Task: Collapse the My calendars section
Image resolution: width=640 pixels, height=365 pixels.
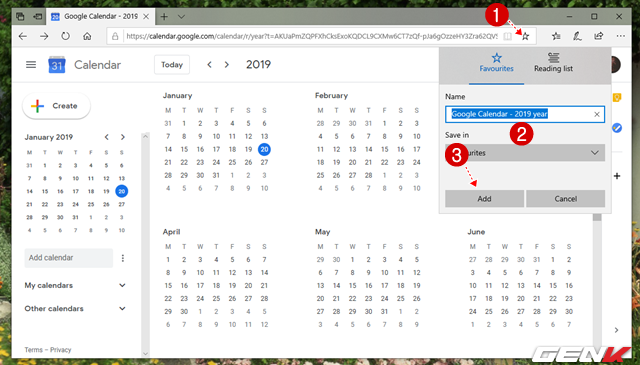Action: pyautogui.click(x=122, y=285)
